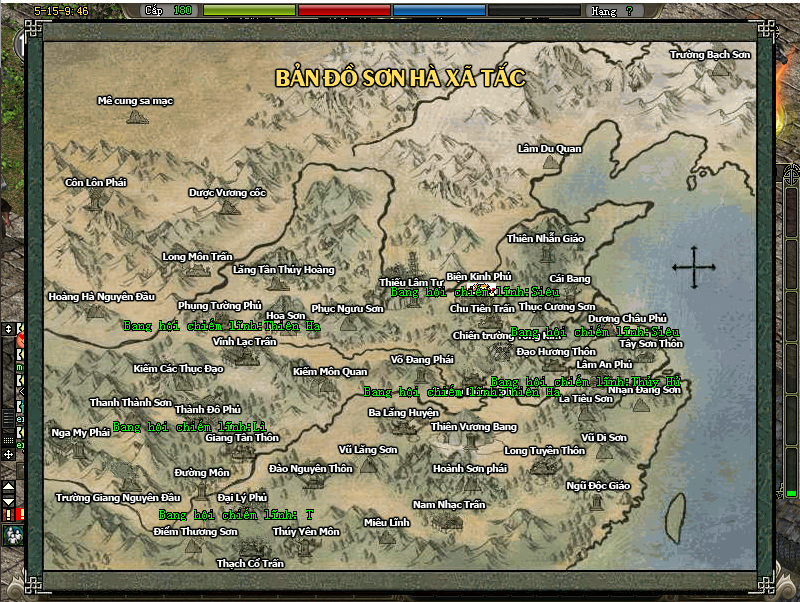The height and width of the screenshot is (602, 800).
Task: Click the Hạng rank indicator at top right
Action: pos(613,11)
